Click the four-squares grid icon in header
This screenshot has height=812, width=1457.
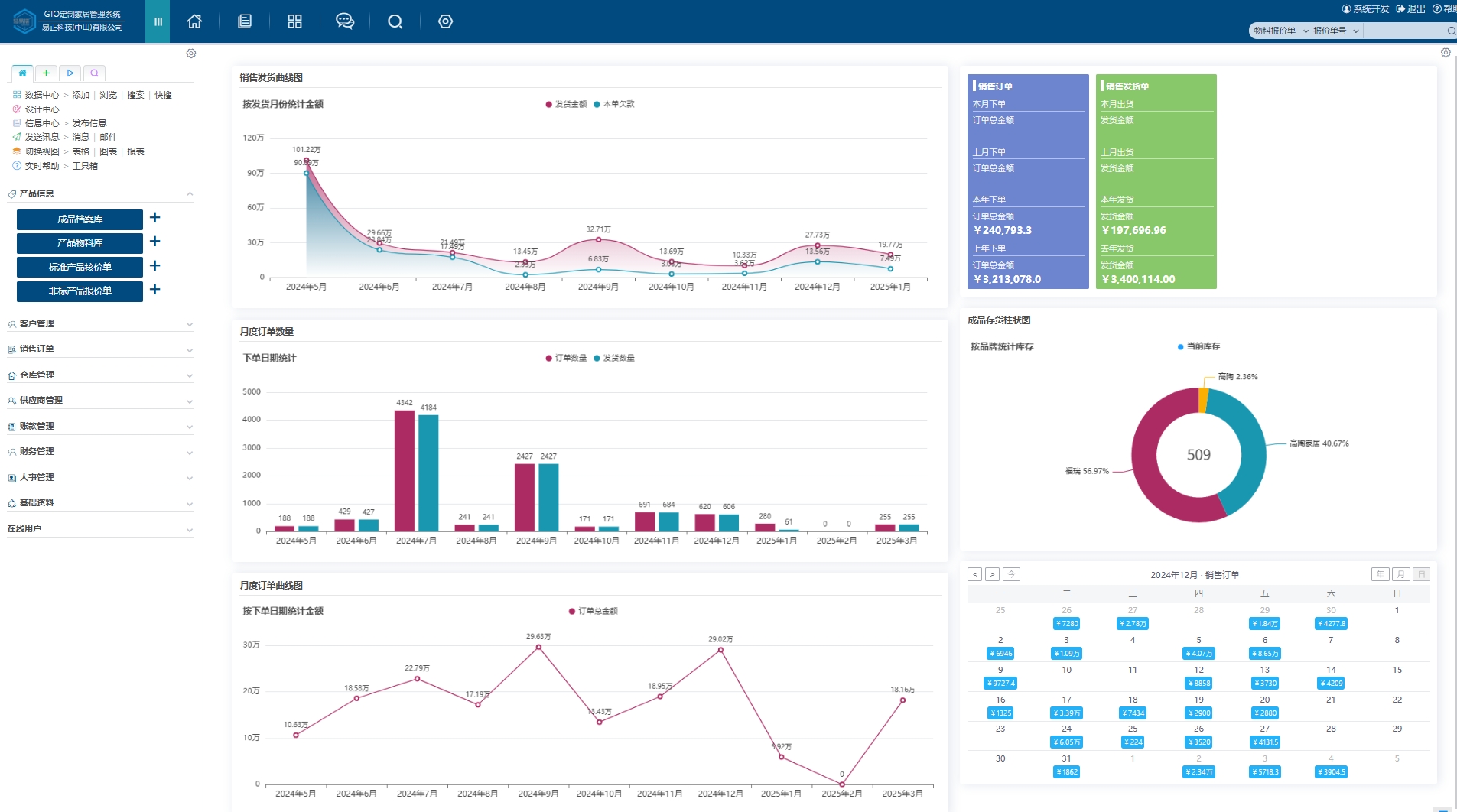pyautogui.click(x=294, y=21)
